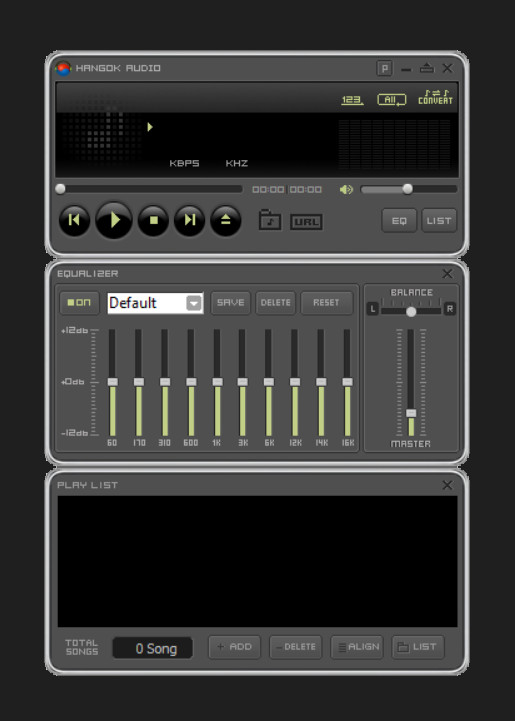Stop playback with the Stop button
The height and width of the screenshot is (721, 515).
[x=153, y=220]
